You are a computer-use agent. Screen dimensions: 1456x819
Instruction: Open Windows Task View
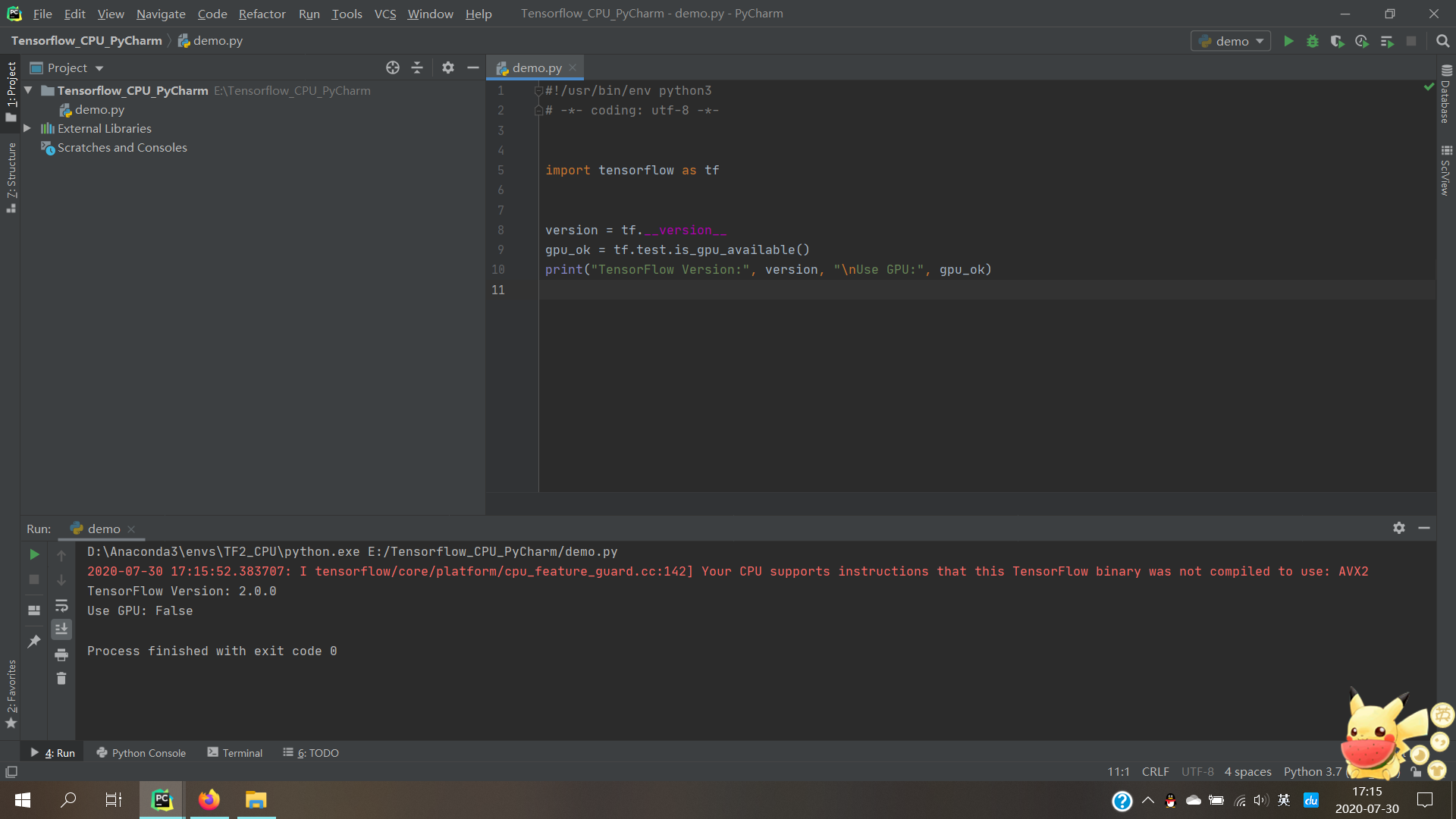(114, 799)
